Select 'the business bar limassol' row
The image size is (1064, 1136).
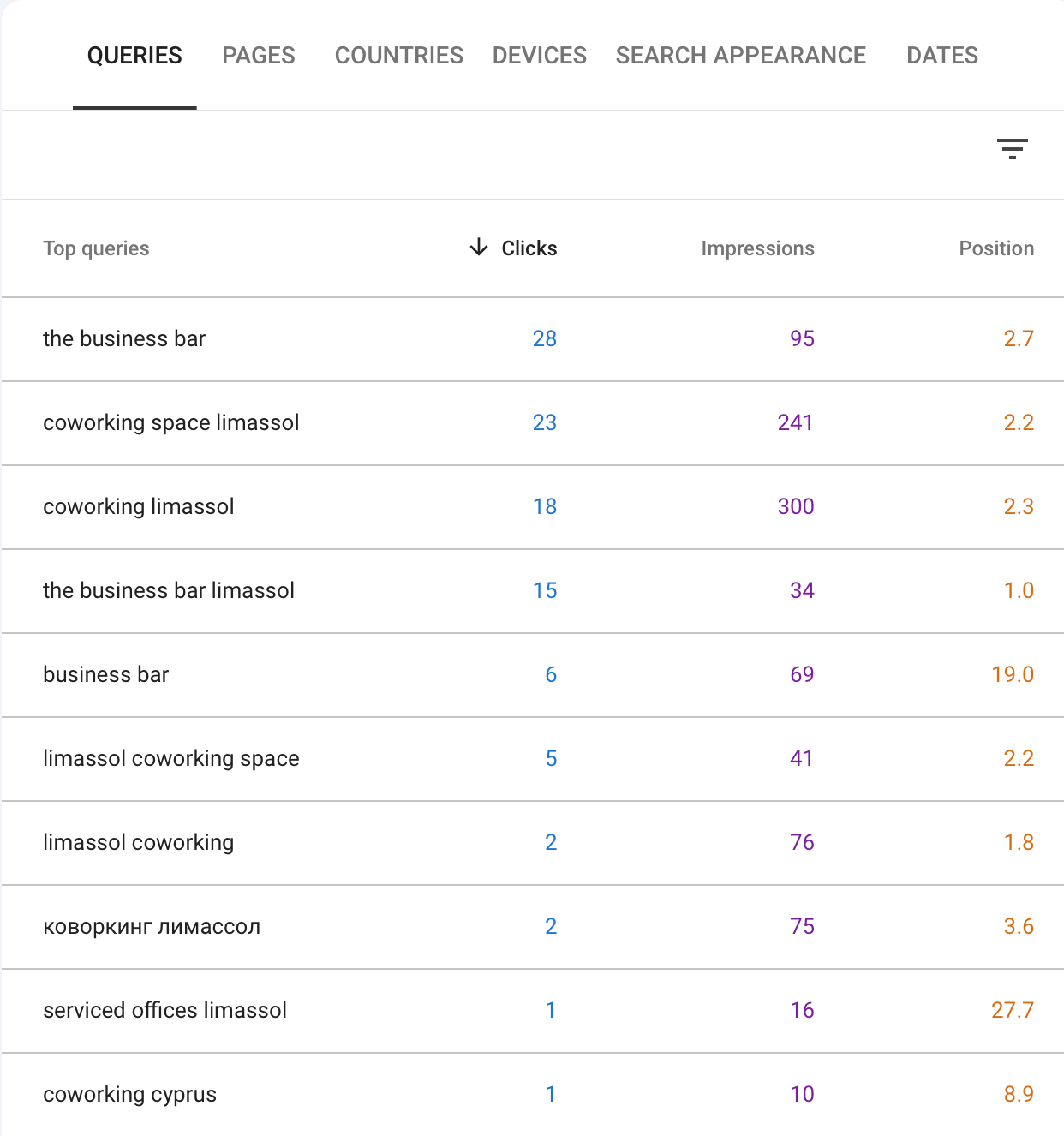click(168, 590)
